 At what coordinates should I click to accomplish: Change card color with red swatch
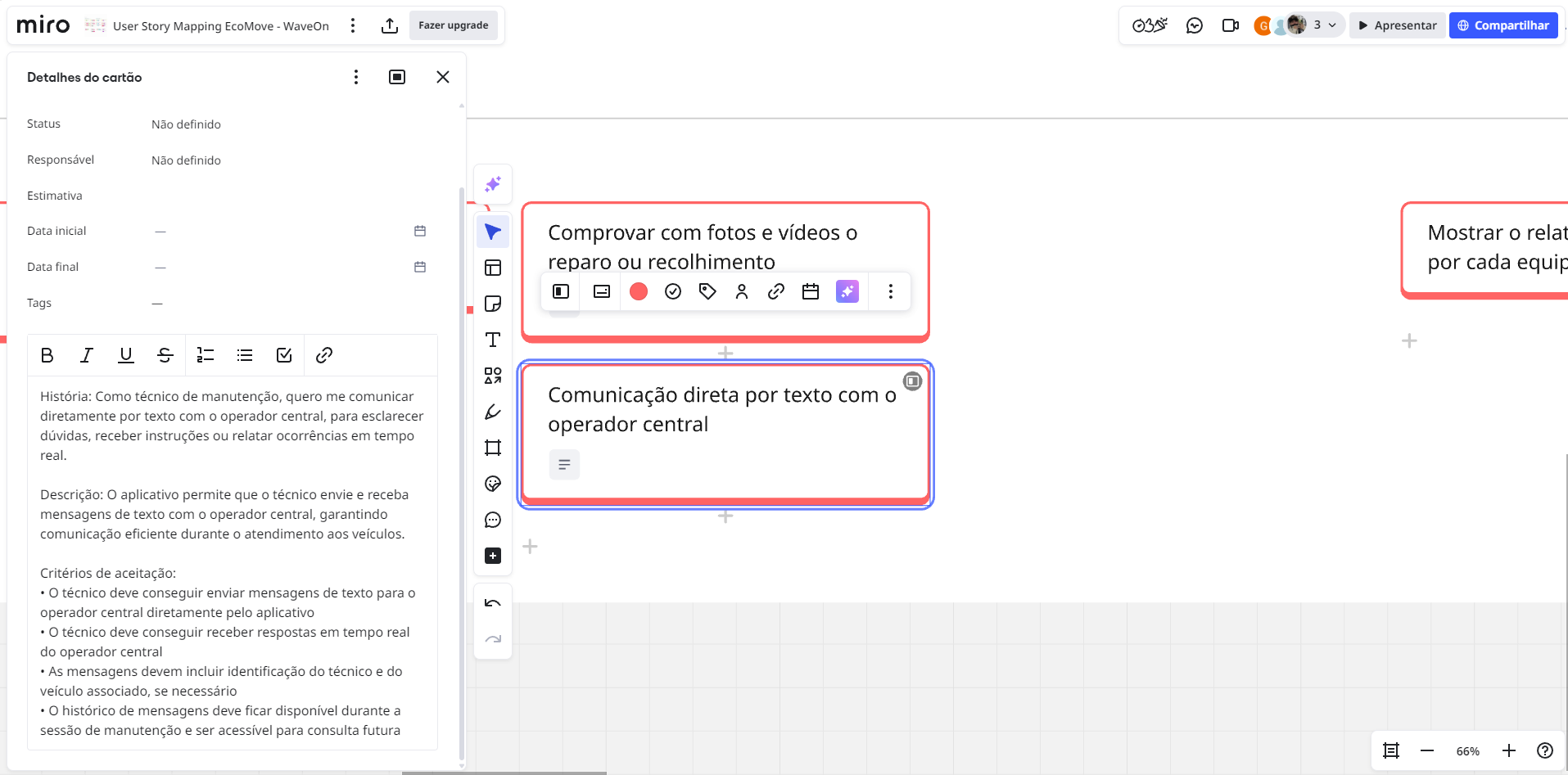(x=639, y=291)
